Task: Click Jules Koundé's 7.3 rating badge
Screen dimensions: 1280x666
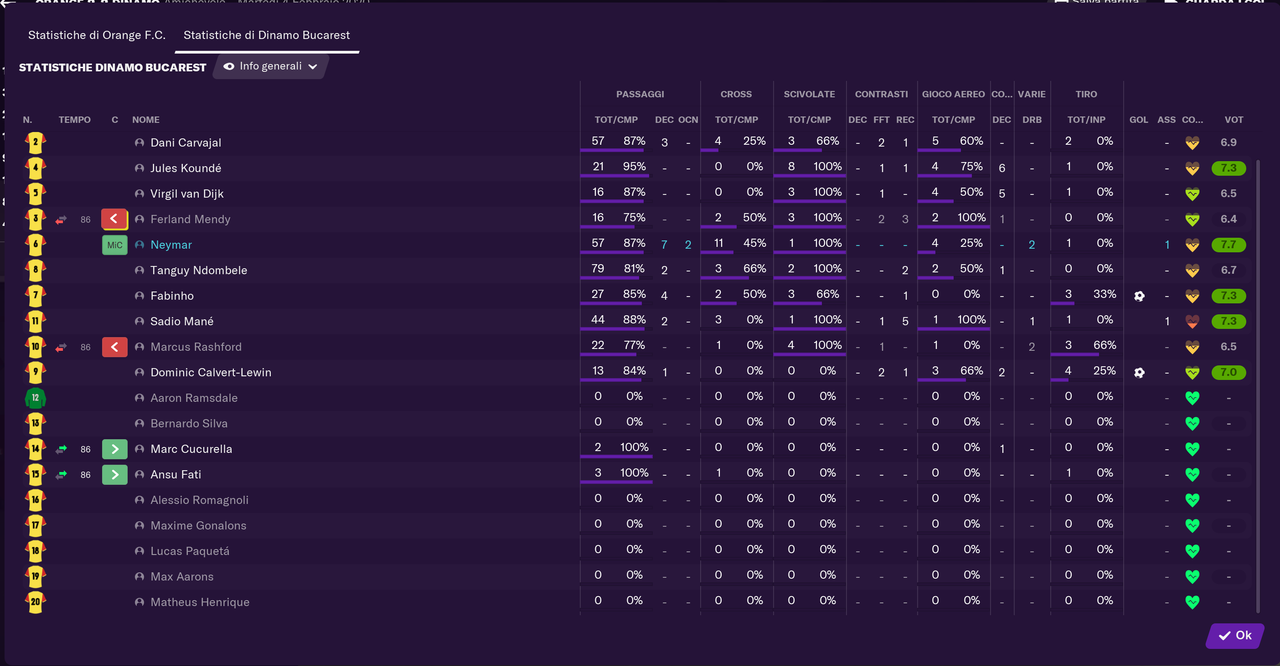Action: click(x=1228, y=168)
